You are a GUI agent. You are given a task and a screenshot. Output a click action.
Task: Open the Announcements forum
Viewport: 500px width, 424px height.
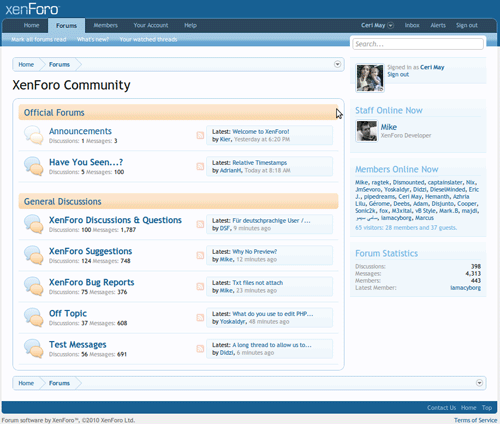[x=80, y=131]
